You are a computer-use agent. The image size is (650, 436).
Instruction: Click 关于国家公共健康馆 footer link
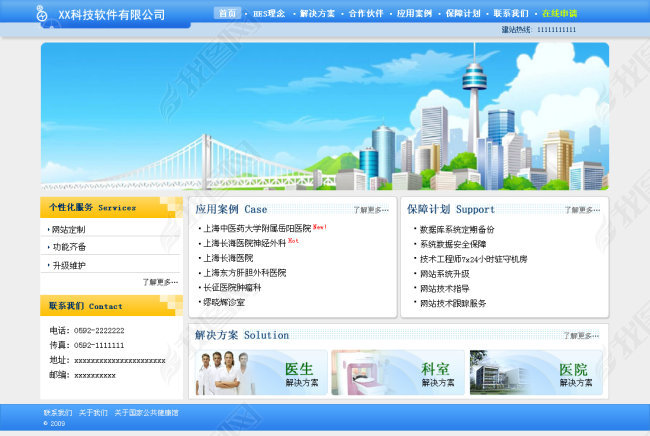click(x=146, y=413)
